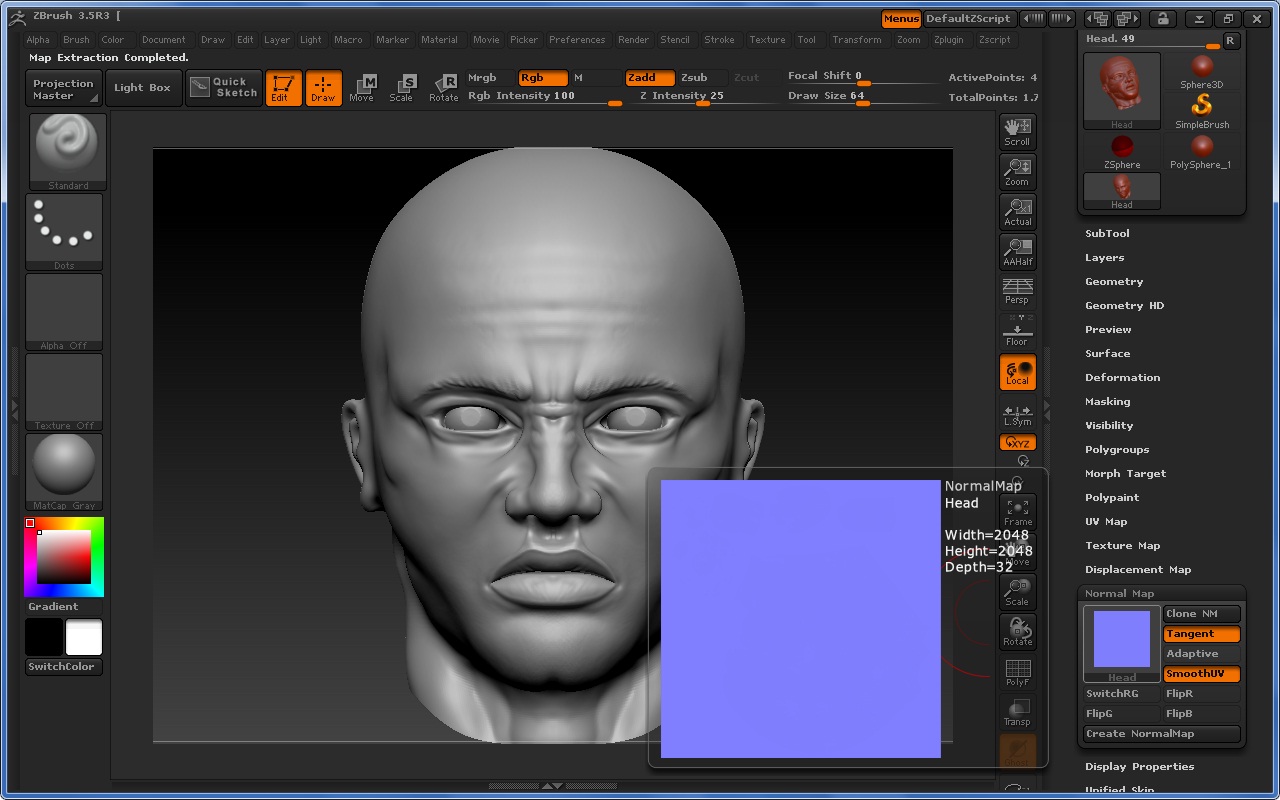
Task: Open the Zplugin menu
Action: pos(948,40)
